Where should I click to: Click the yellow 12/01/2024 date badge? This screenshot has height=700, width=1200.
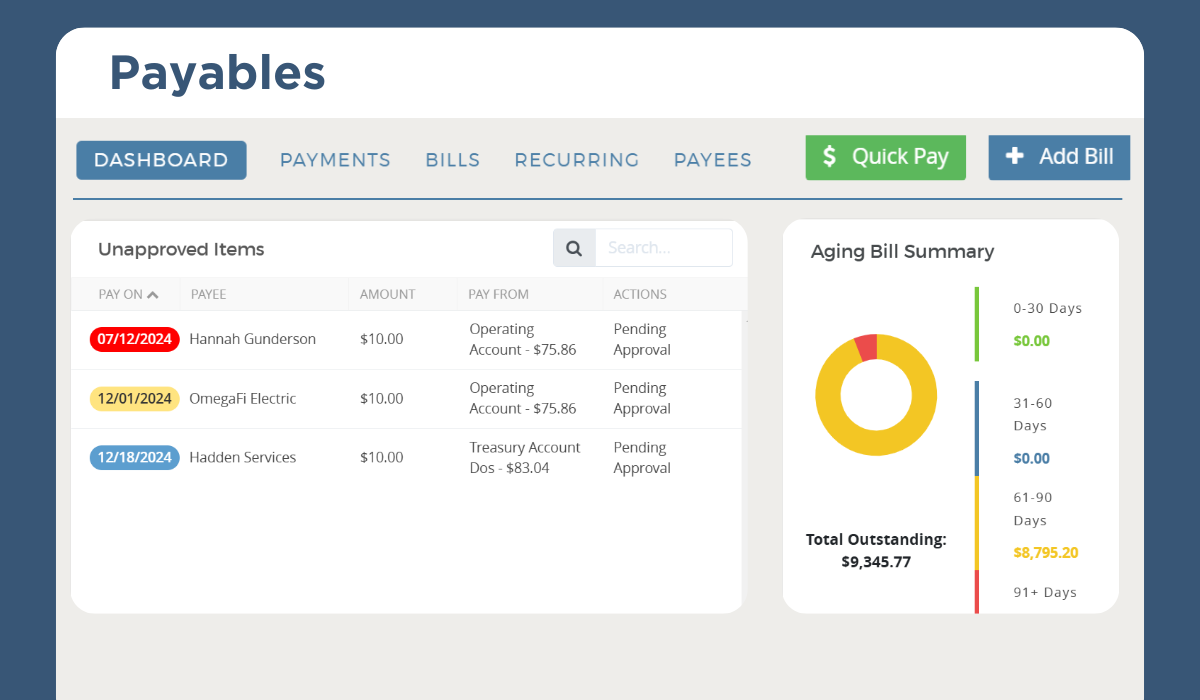[134, 398]
